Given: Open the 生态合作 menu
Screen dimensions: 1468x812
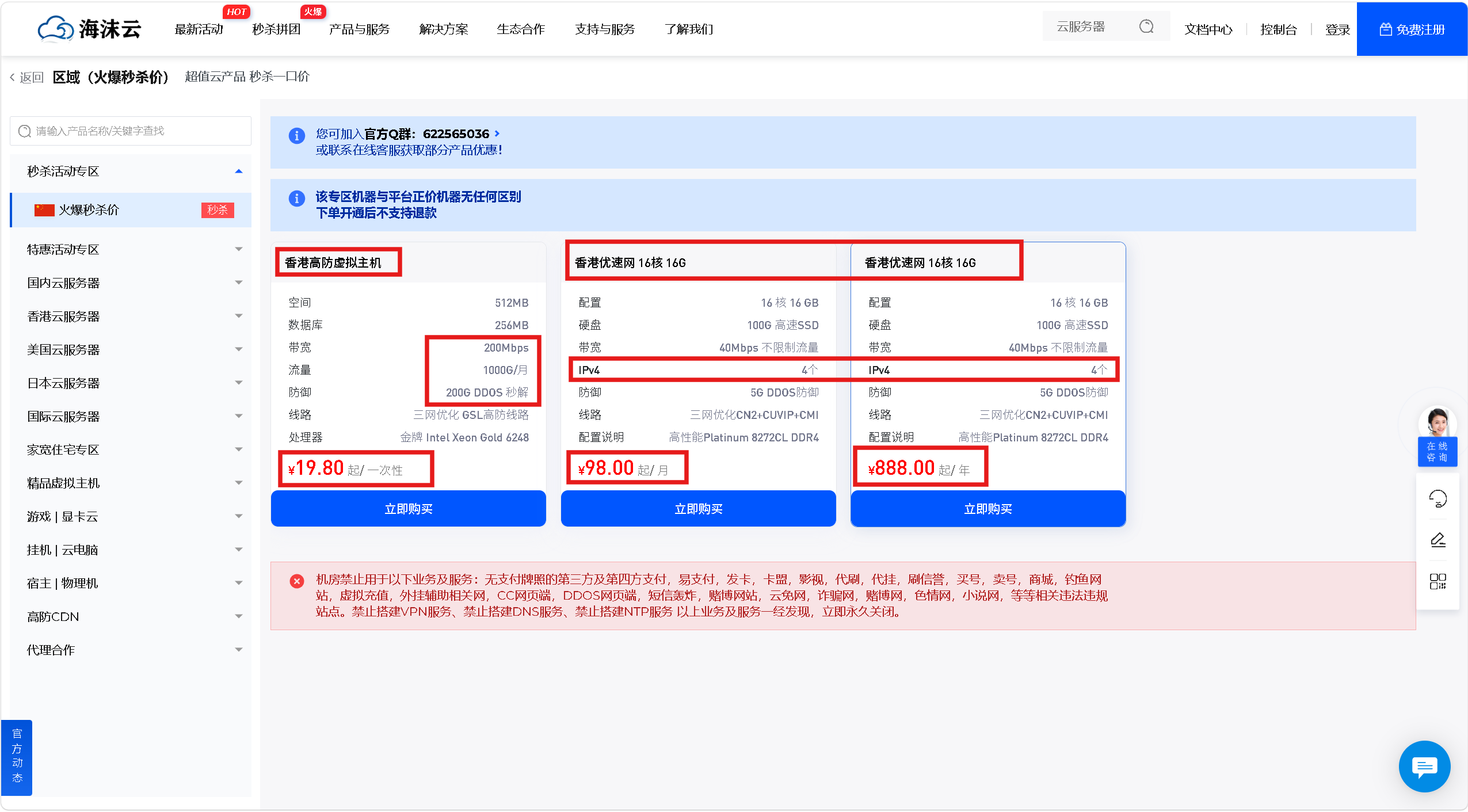Looking at the screenshot, I should [x=521, y=29].
